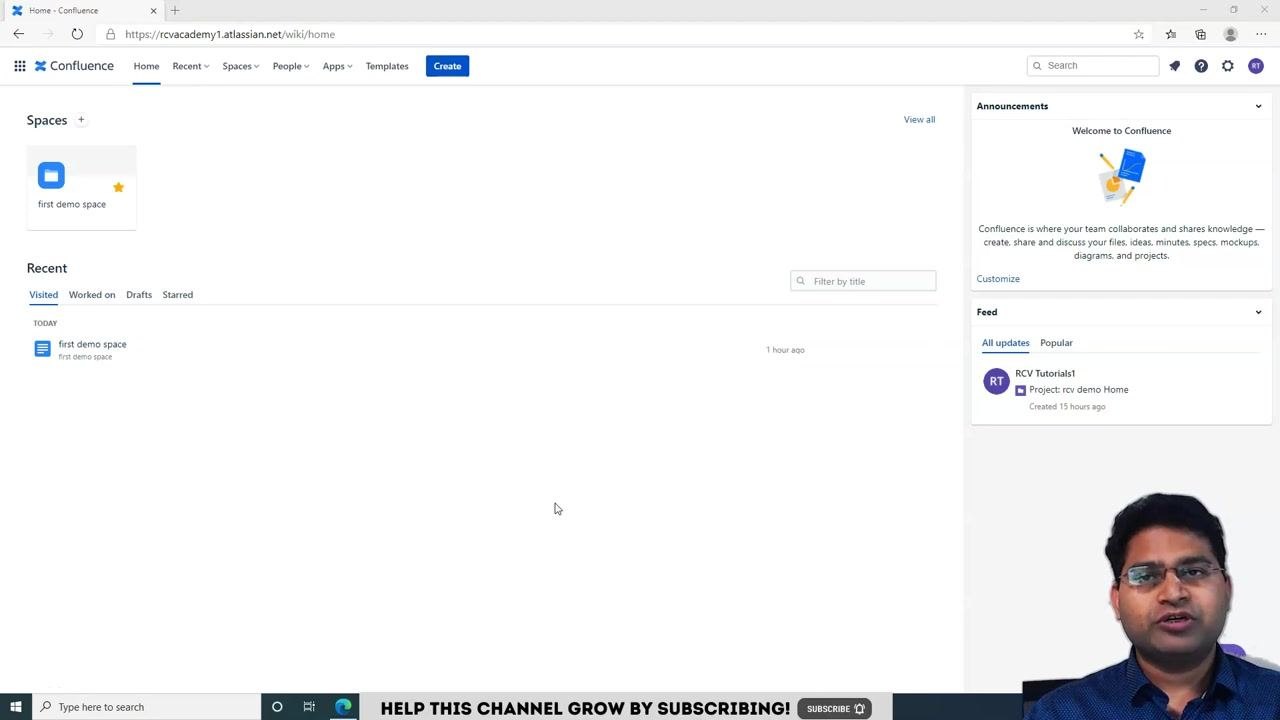
Task: Go to the Home nav item
Action: tap(146, 66)
